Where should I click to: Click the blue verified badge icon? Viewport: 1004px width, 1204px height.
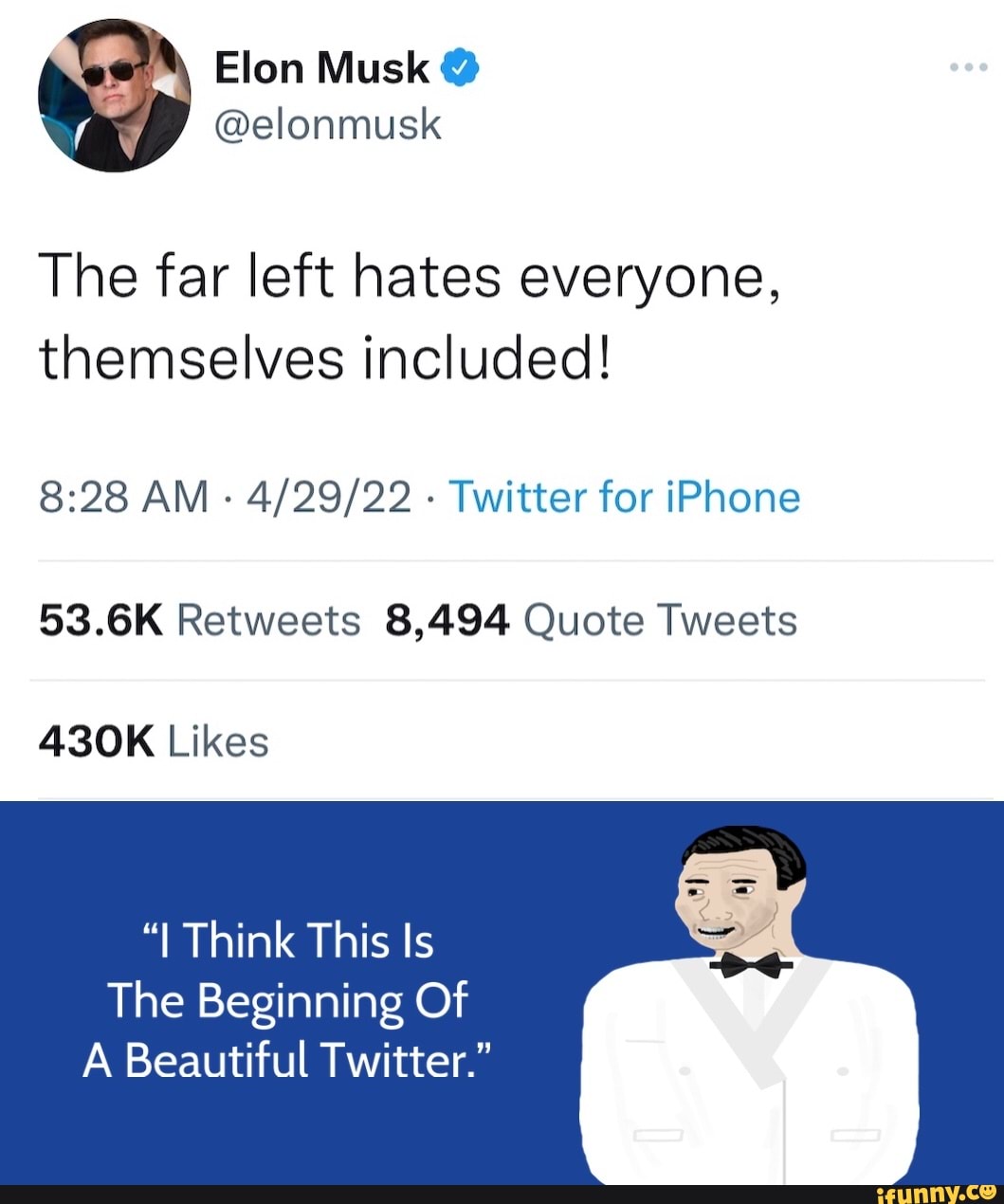tap(461, 67)
